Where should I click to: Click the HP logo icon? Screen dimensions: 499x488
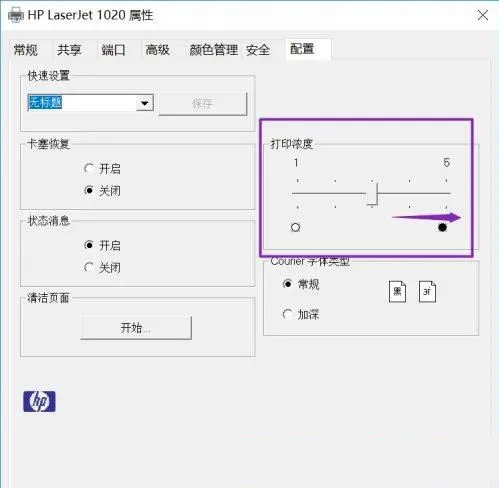point(39,401)
